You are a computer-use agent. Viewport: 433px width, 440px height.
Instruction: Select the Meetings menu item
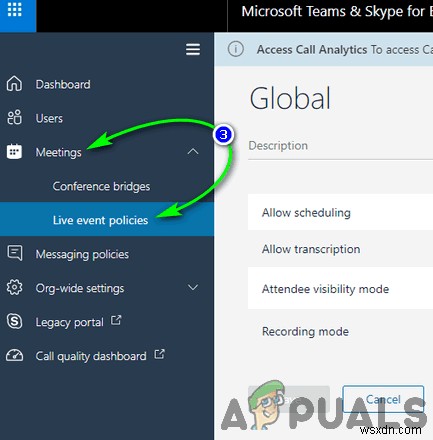pos(59,152)
